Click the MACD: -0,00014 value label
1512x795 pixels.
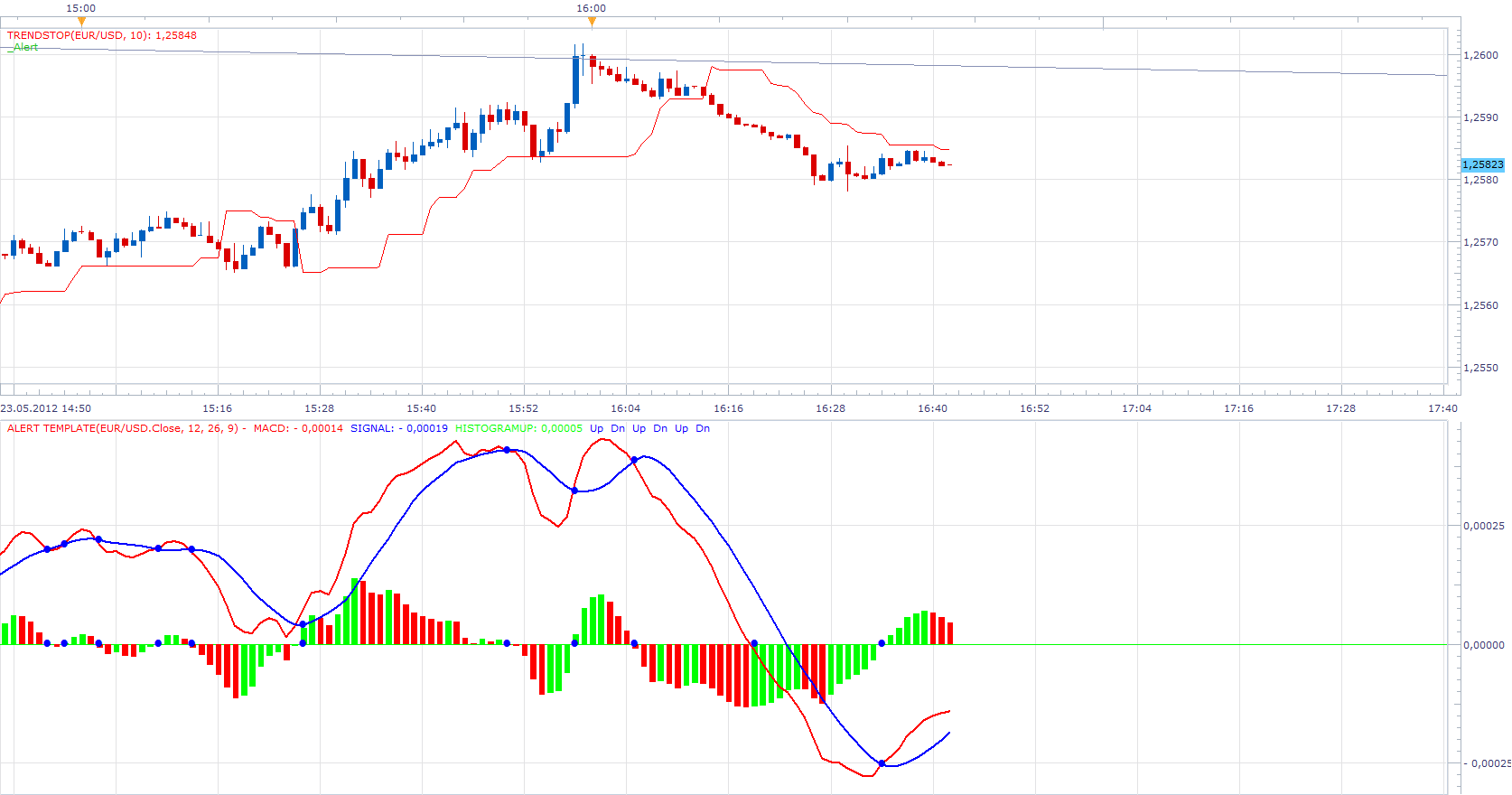(298, 428)
